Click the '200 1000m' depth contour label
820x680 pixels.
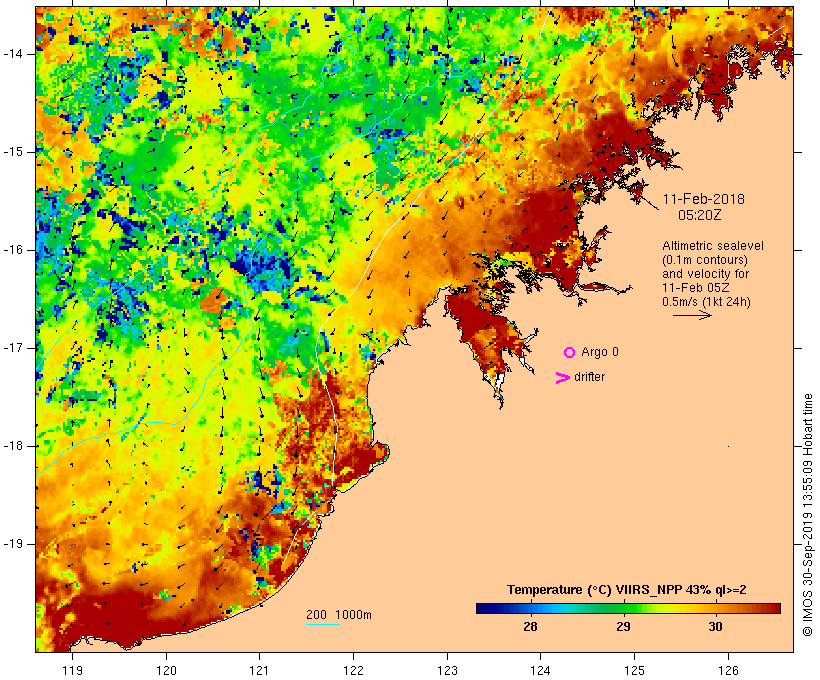point(339,615)
